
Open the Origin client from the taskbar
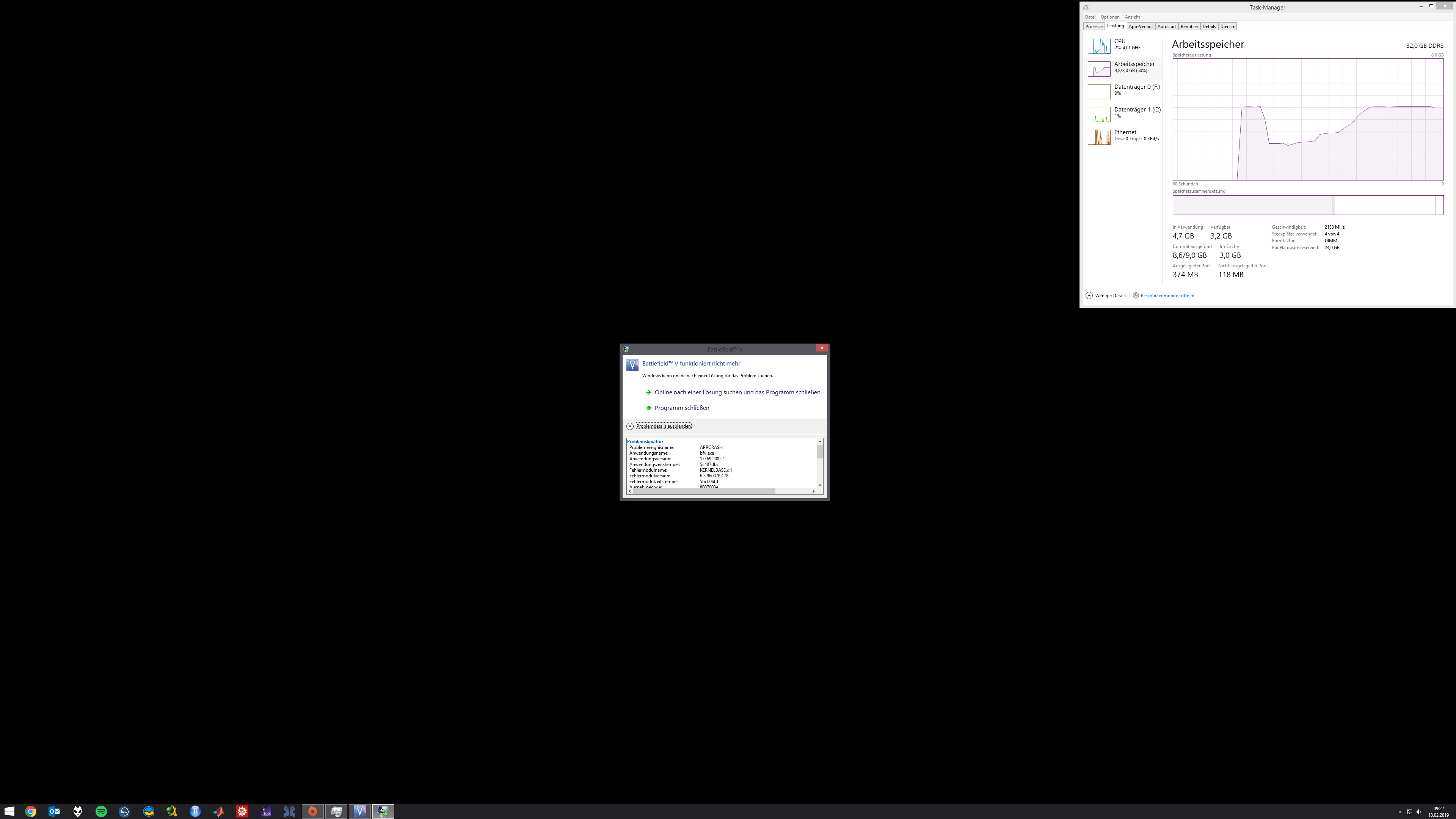pyautogui.click(x=312, y=811)
